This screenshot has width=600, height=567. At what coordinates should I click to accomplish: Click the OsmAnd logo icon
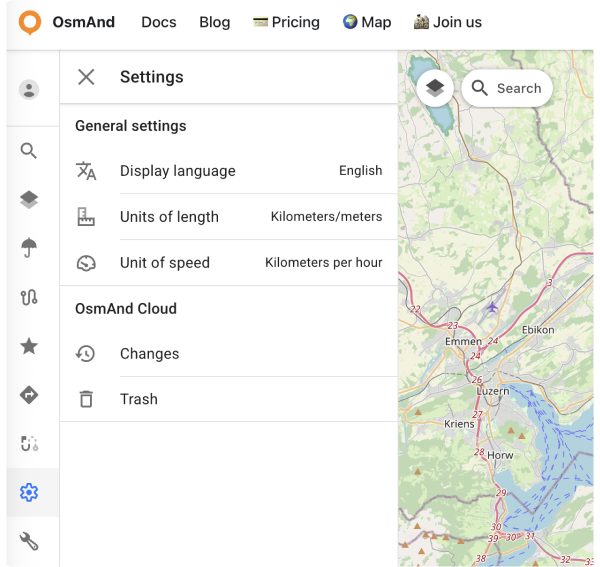click(x=31, y=22)
